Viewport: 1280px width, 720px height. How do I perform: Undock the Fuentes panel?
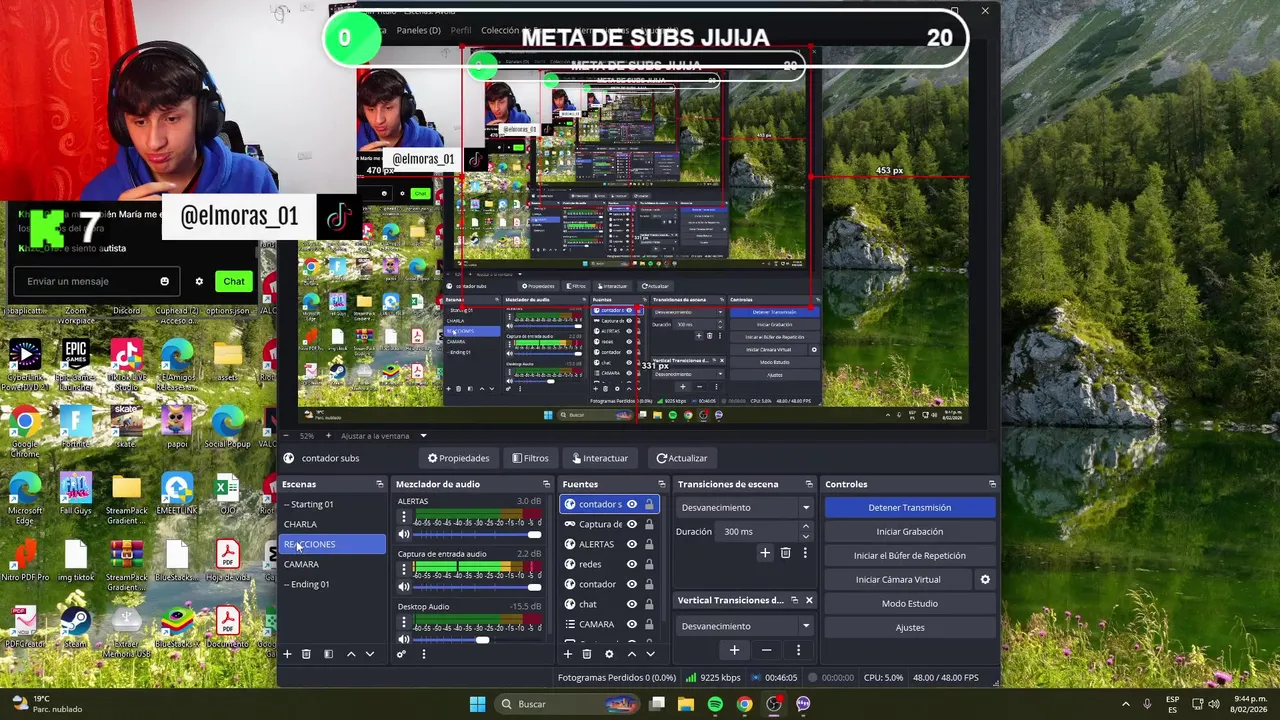[x=661, y=484]
